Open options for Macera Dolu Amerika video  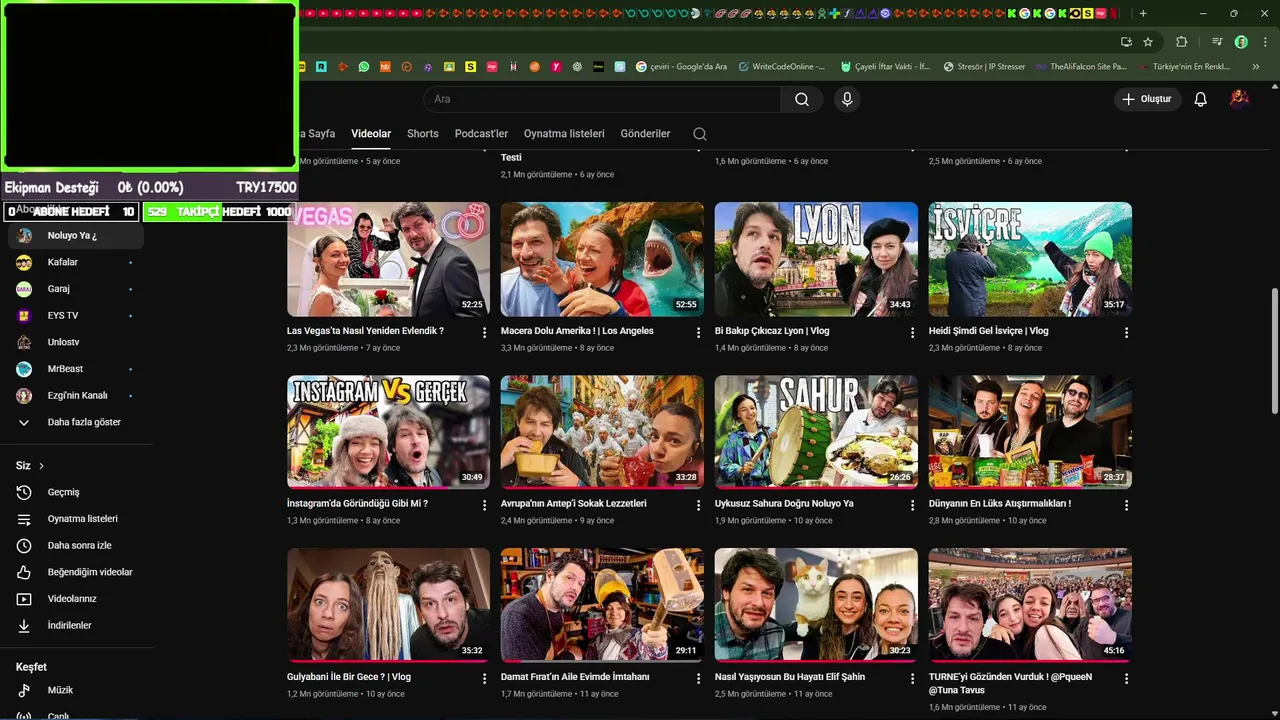tap(699, 333)
